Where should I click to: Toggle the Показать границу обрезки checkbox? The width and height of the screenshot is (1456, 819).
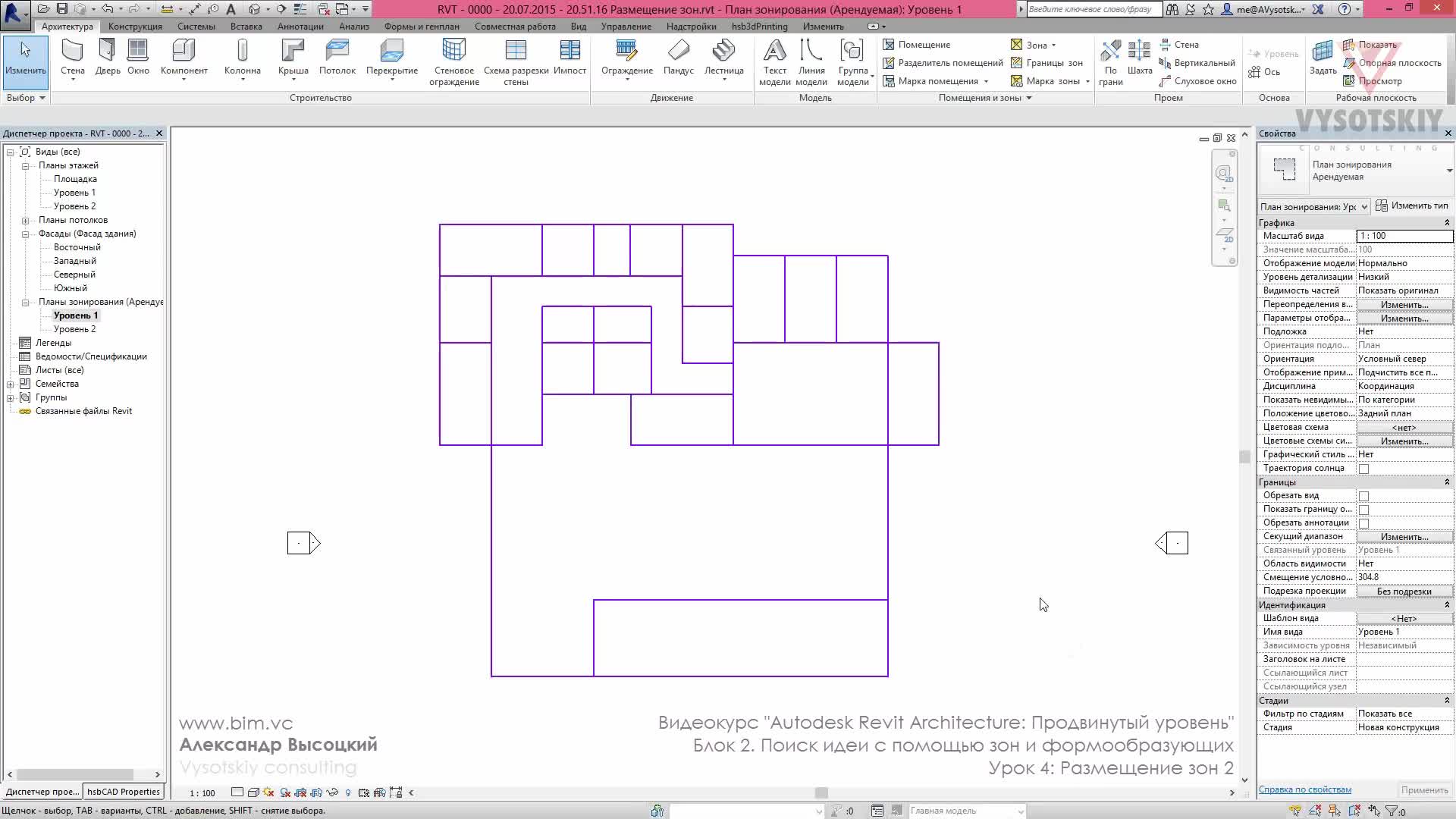pos(1363,510)
